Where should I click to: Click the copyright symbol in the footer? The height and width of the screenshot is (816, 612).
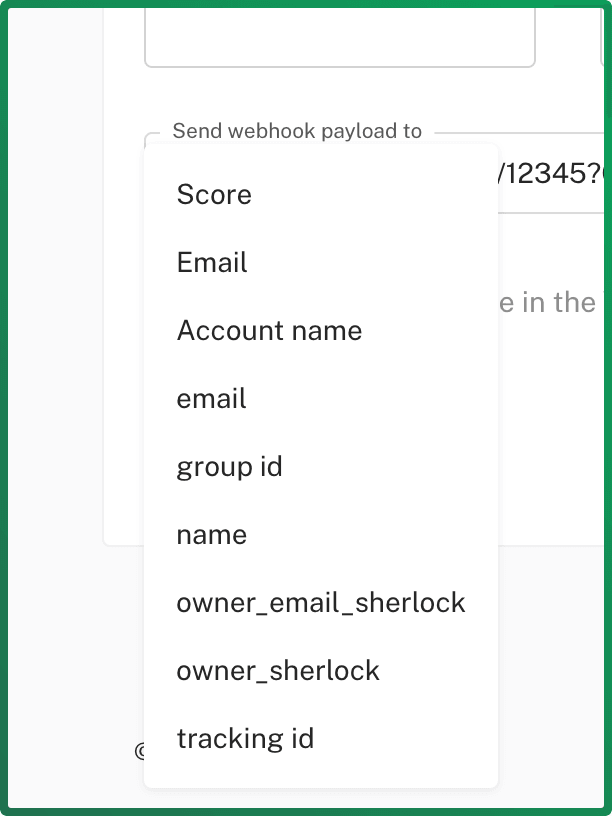click(x=139, y=751)
